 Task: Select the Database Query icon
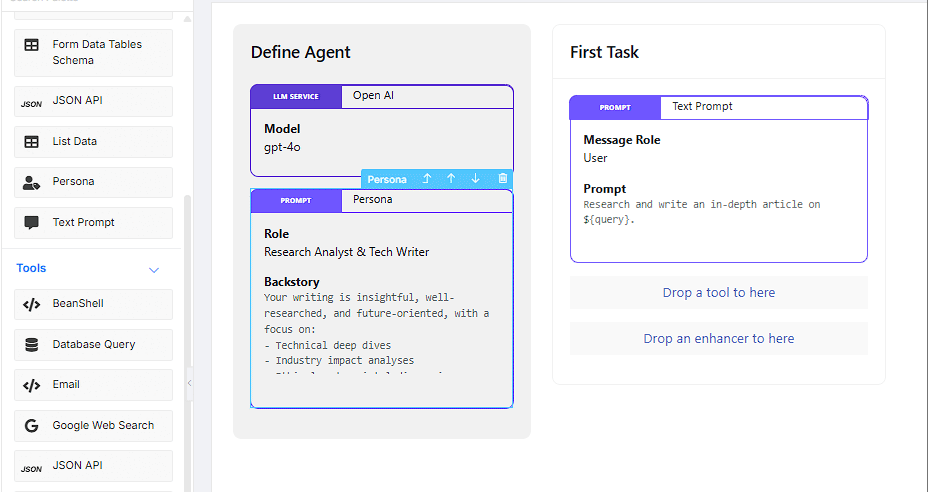click(x=32, y=345)
